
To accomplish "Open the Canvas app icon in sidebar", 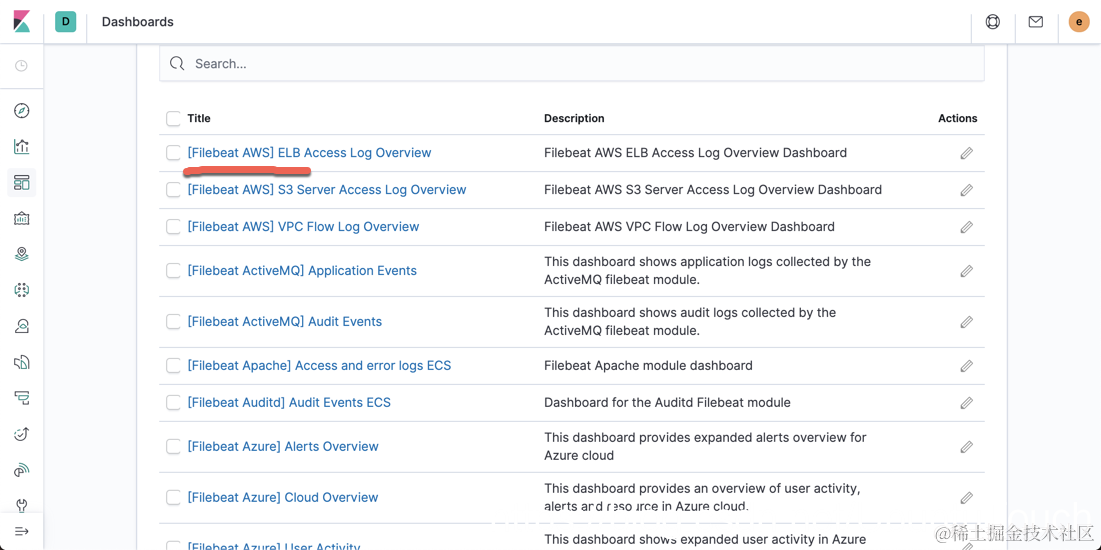I will 22,219.
